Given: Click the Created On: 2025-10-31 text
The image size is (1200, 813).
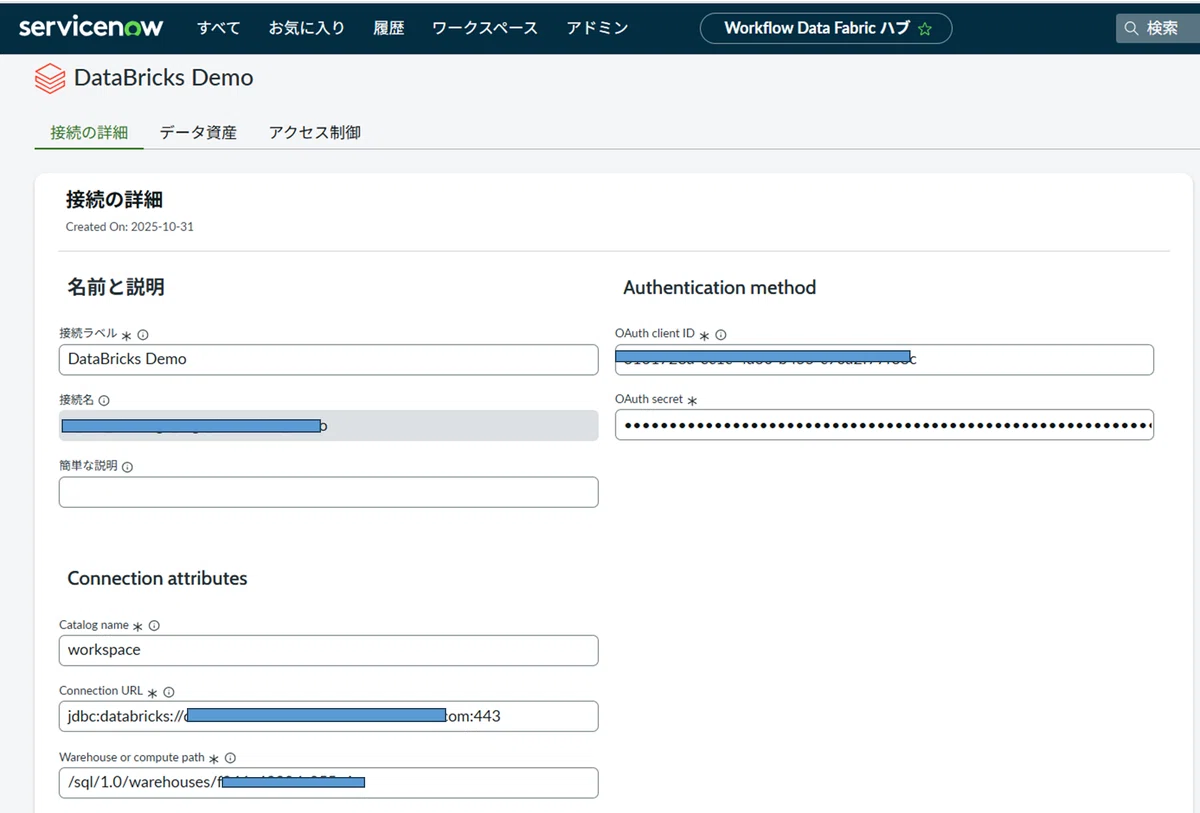Looking at the screenshot, I should [x=130, y=227].
